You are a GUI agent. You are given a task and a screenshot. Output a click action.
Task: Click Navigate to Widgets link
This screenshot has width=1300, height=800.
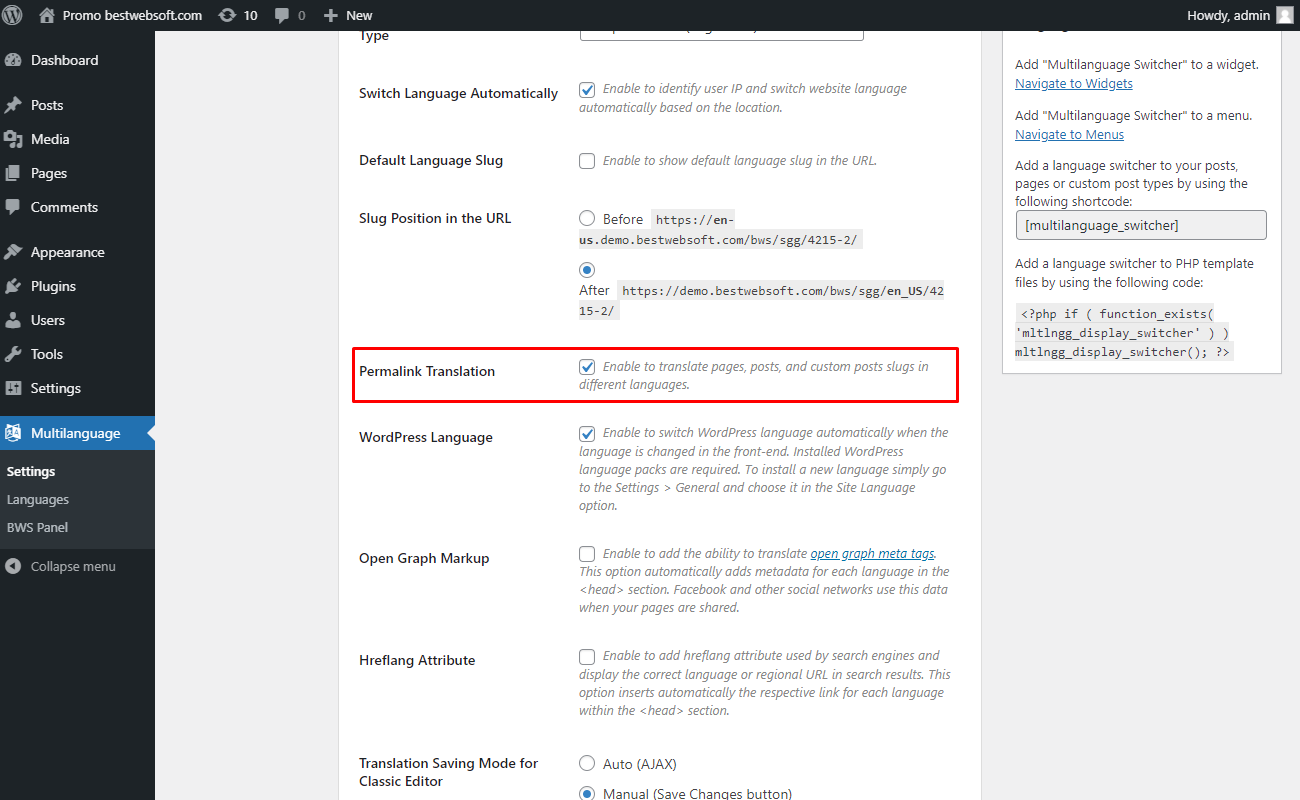[x=1074, y=83]
